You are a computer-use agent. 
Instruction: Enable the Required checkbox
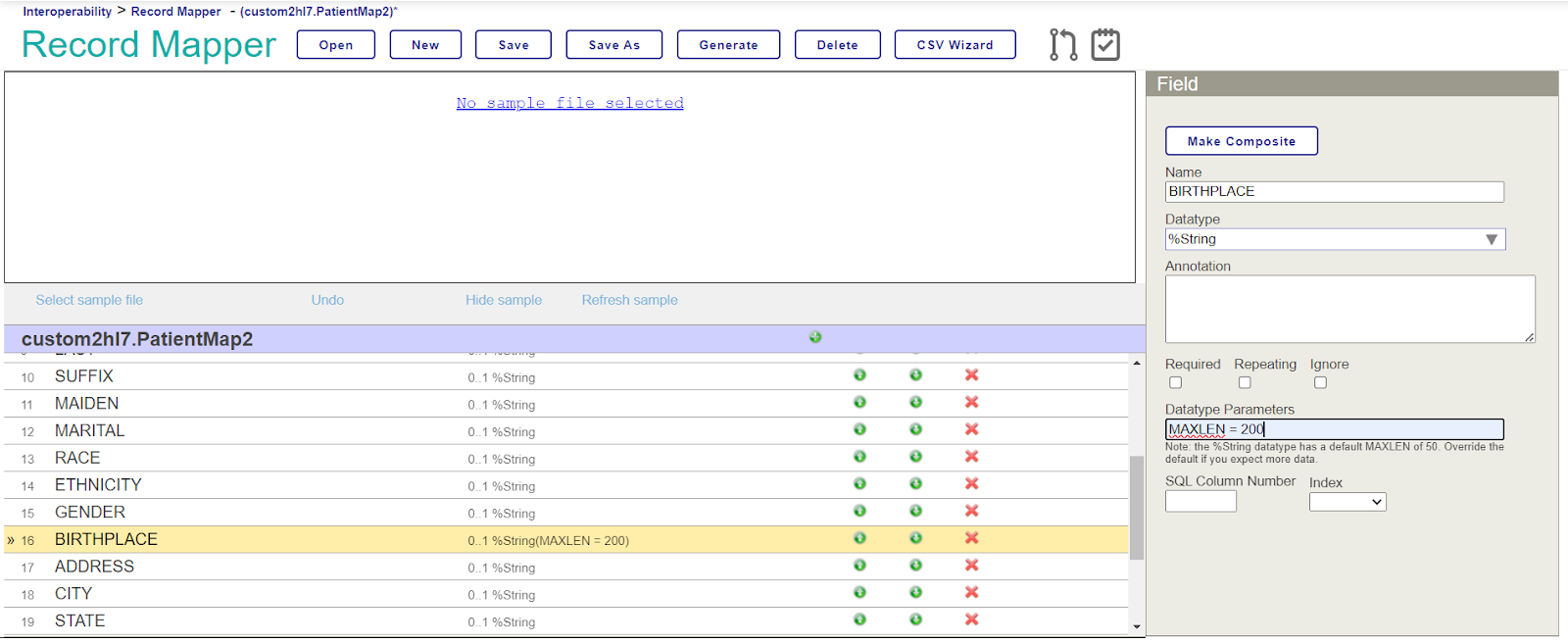(x=1175, y=382)
